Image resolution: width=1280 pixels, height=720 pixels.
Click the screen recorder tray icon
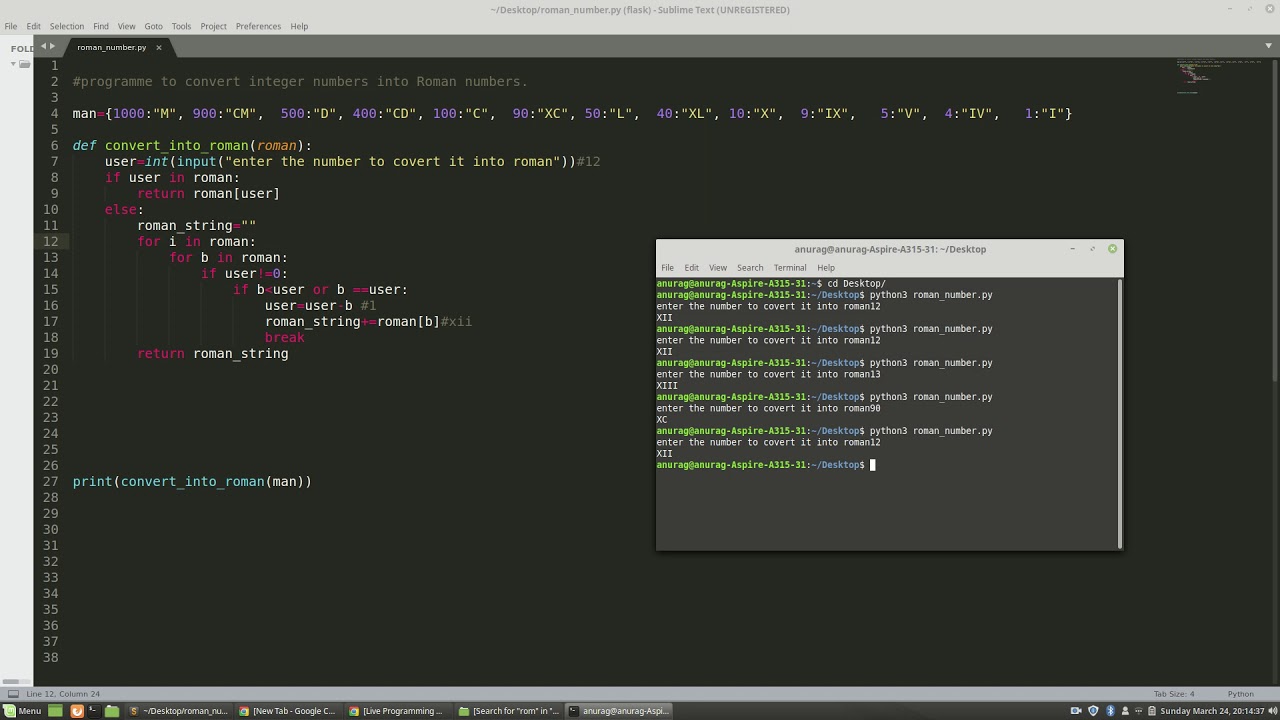(1076, 711)
